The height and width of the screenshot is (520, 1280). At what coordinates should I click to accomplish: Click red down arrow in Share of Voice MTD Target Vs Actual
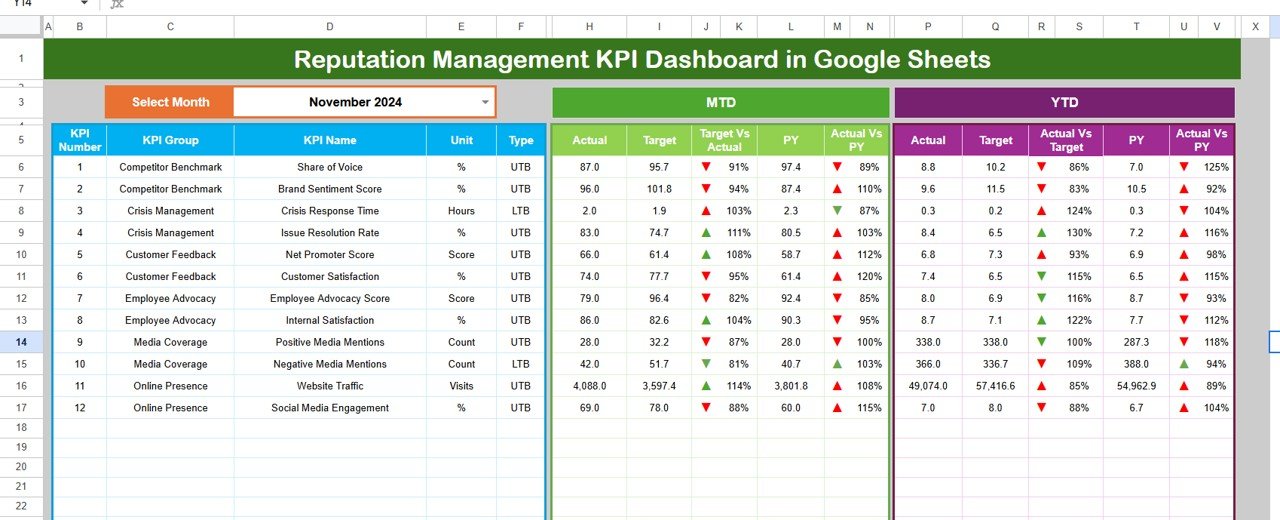pyautogui.click(x=706, y=167)
